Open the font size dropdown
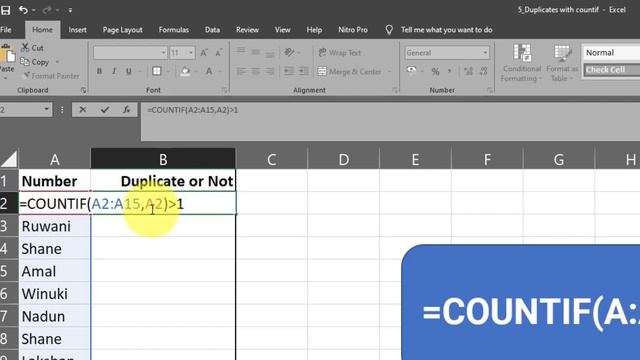 pyautogui.click(x=191, y=53)
